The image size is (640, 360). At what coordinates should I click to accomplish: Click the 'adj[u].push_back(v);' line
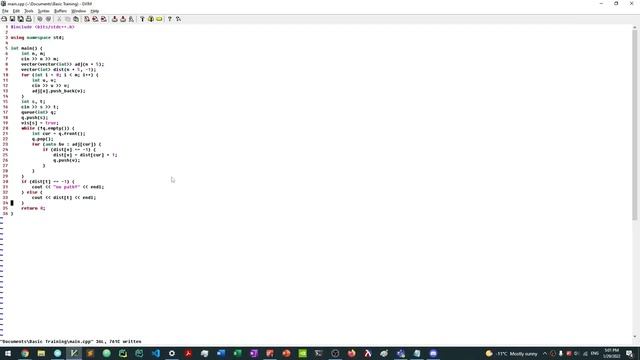click(x=59, y=91)
